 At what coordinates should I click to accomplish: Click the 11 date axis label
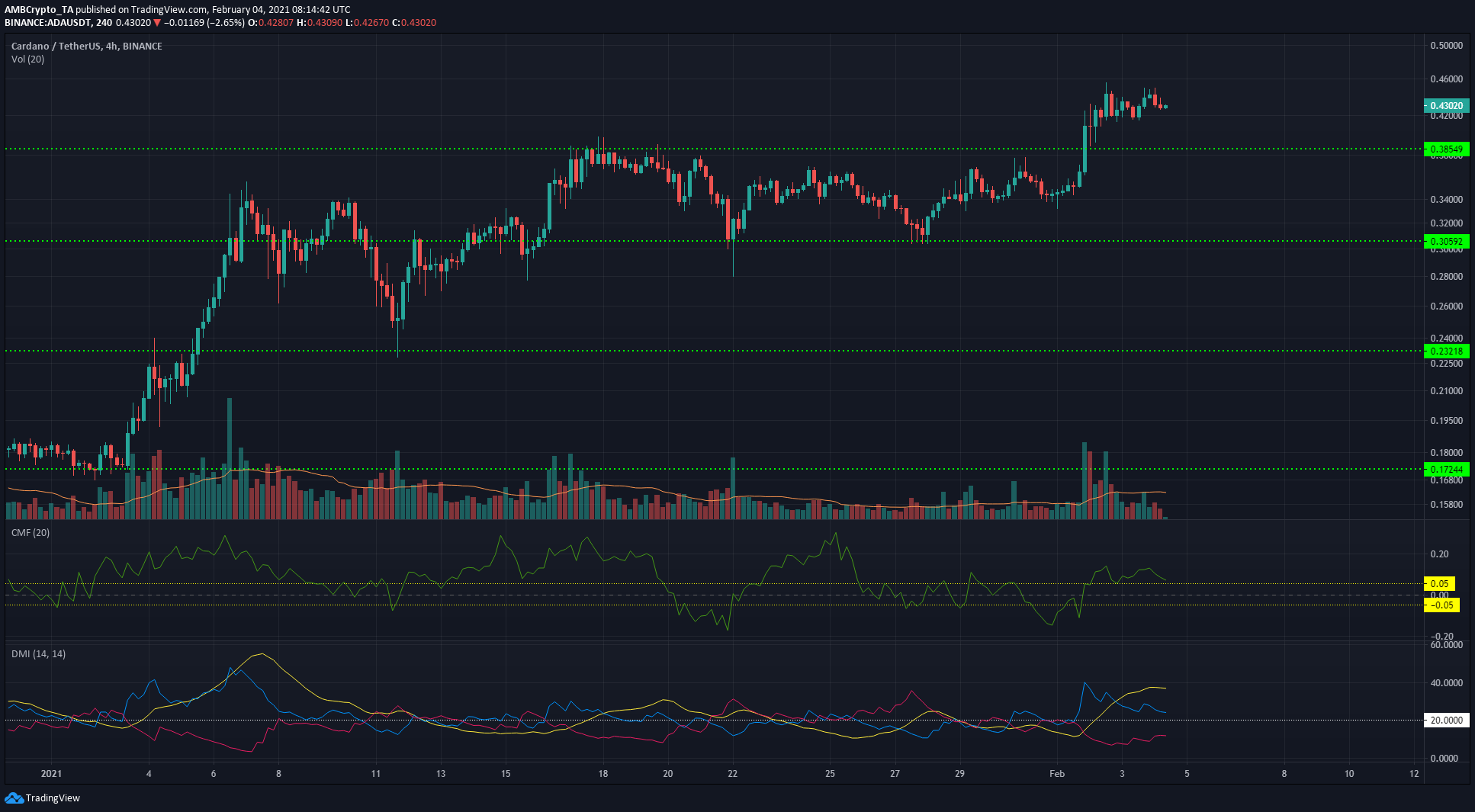click(x=375, y=774)
